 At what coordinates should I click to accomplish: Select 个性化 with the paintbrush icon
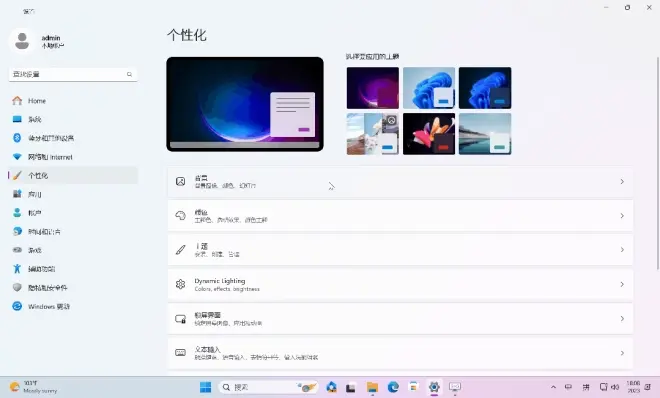(x=72, y=175)
